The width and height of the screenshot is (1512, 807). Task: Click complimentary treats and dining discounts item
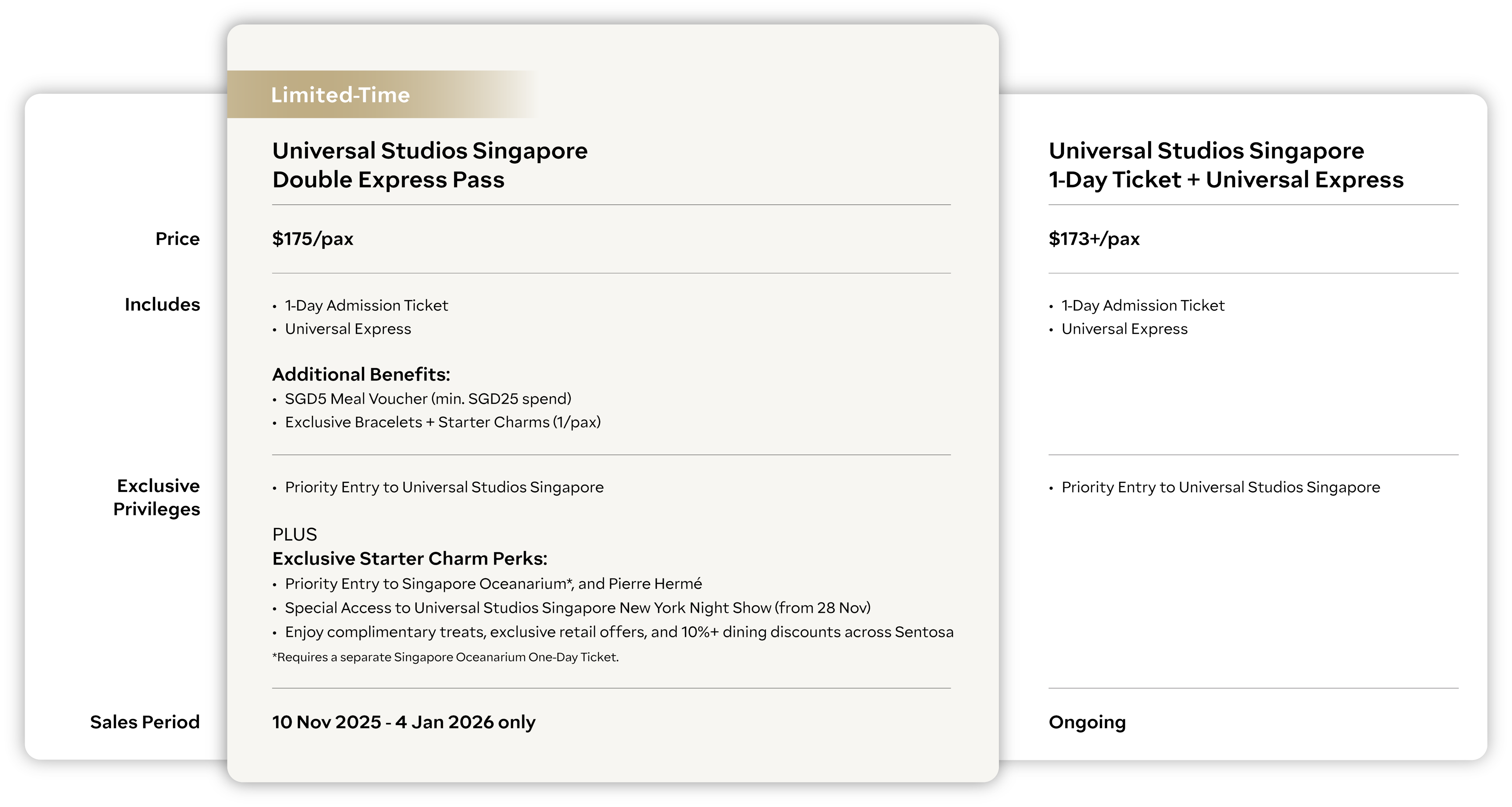(619, 632)
